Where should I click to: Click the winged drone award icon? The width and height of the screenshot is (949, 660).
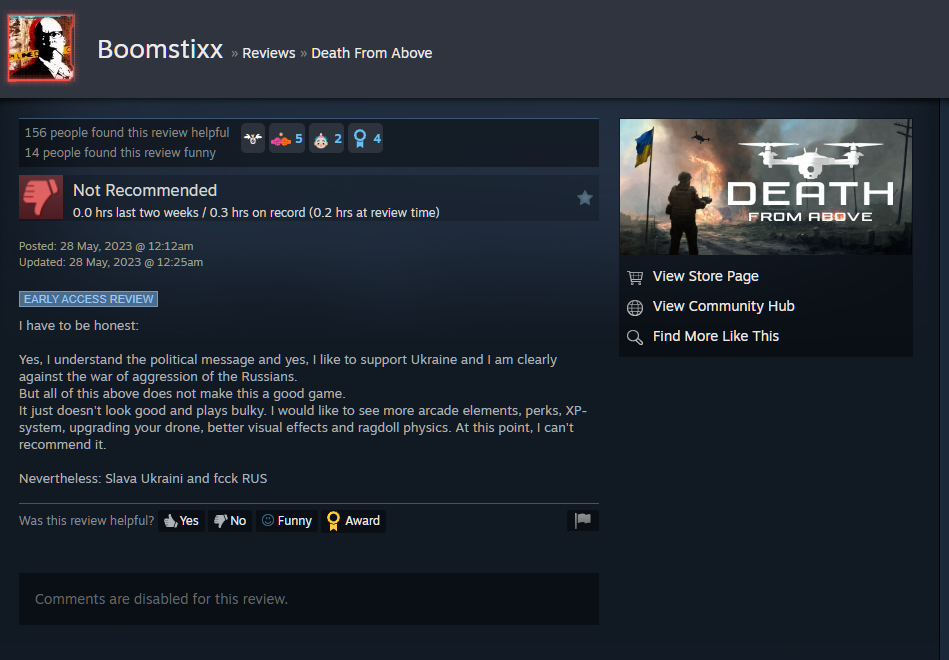(253, 139)
